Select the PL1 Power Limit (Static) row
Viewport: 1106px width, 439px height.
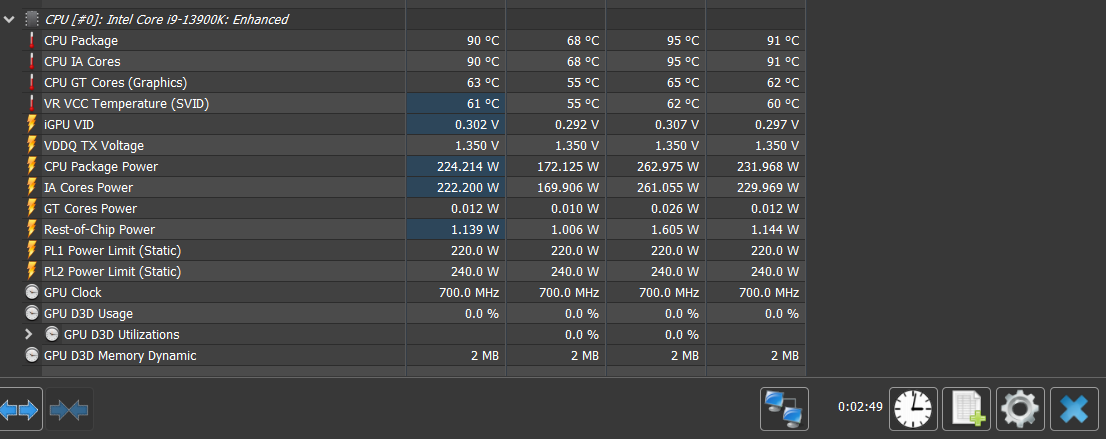coord(112,251)
